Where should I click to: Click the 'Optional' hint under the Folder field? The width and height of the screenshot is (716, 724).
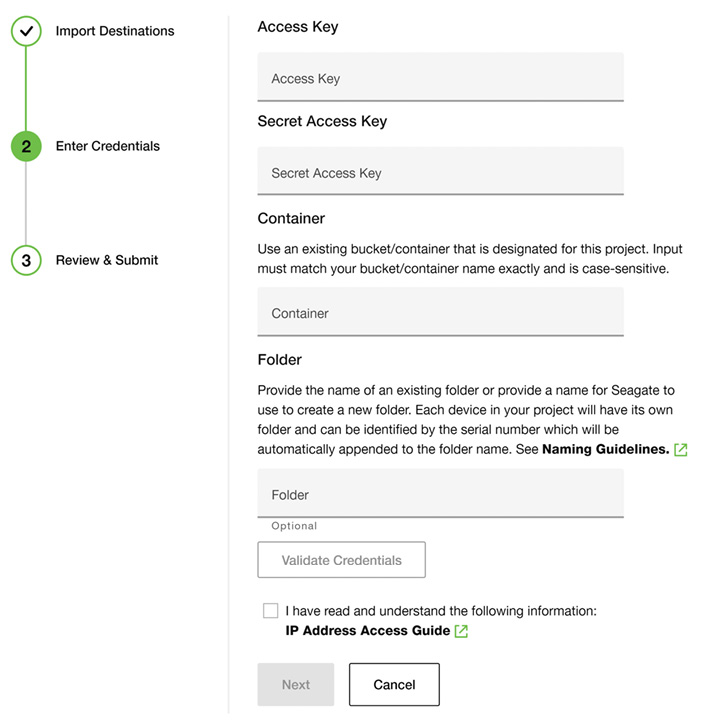(x=294, y=526)
